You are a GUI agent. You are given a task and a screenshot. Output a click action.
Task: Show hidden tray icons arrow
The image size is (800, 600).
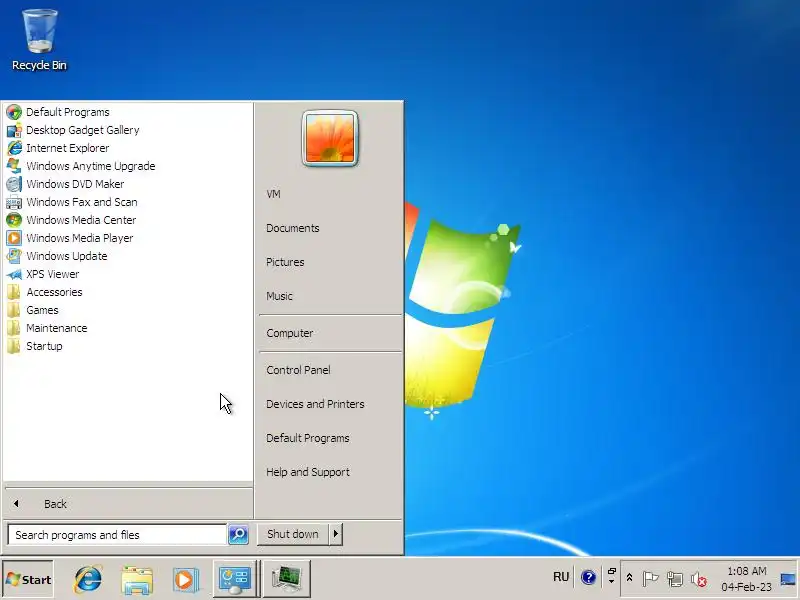point(629,578)
